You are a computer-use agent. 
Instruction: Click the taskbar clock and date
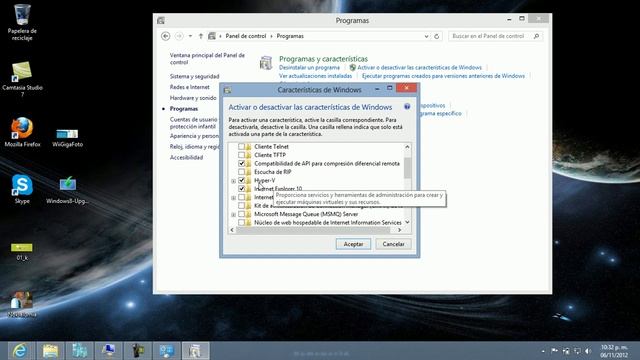(x=614, y=351)
